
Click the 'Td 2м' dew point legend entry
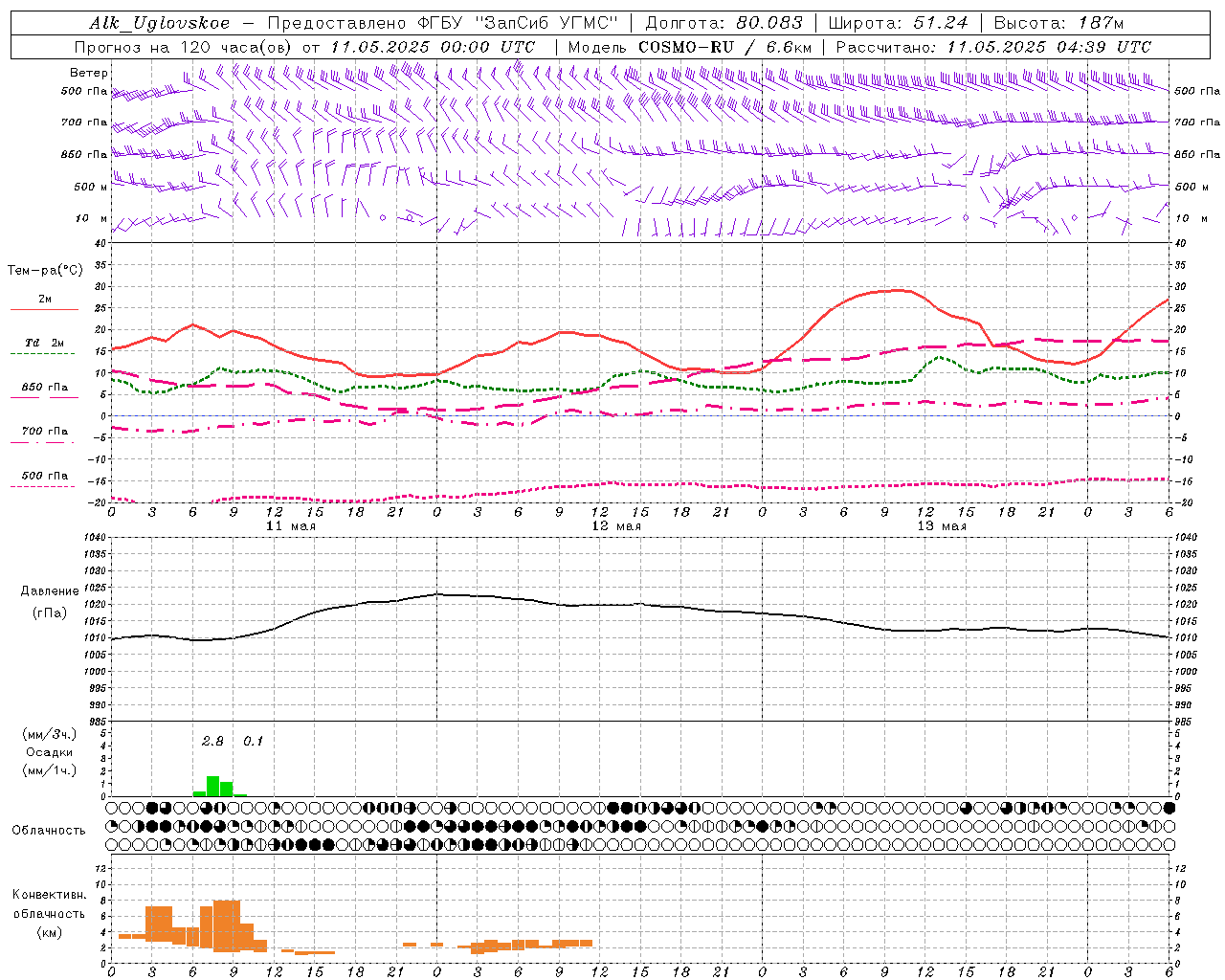pos(45,343)
